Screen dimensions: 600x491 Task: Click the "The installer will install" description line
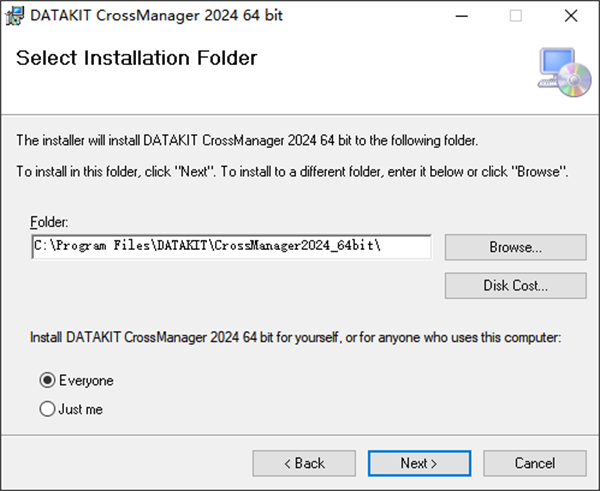point(248,140)
